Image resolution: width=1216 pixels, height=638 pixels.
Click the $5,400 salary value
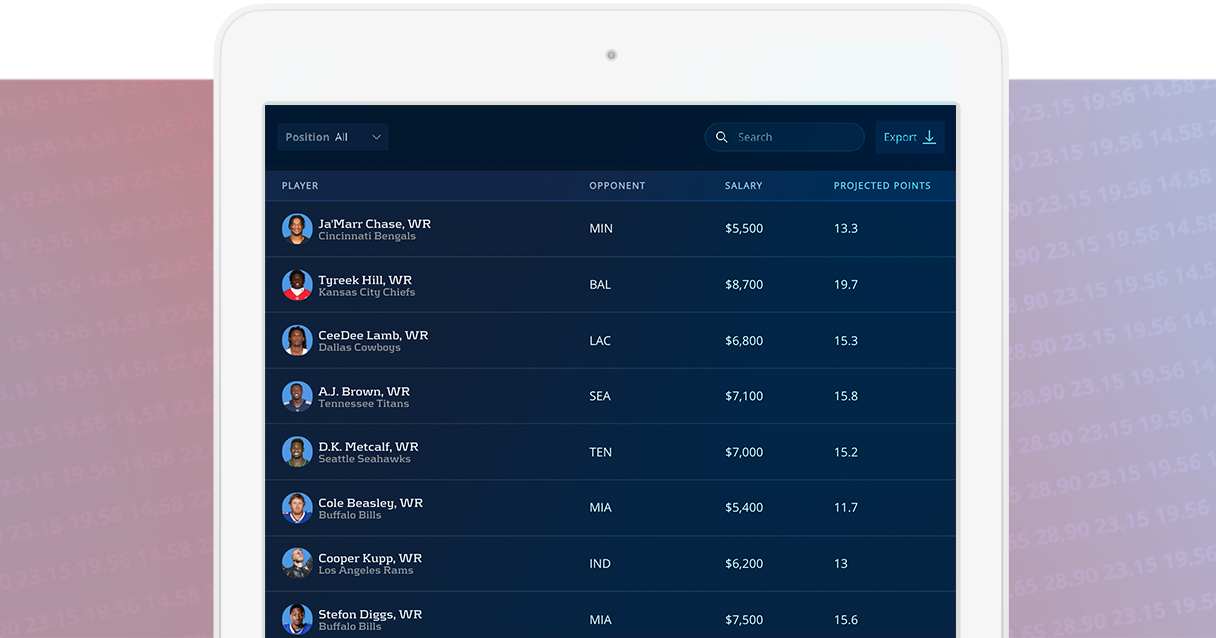tap(744, 508)
